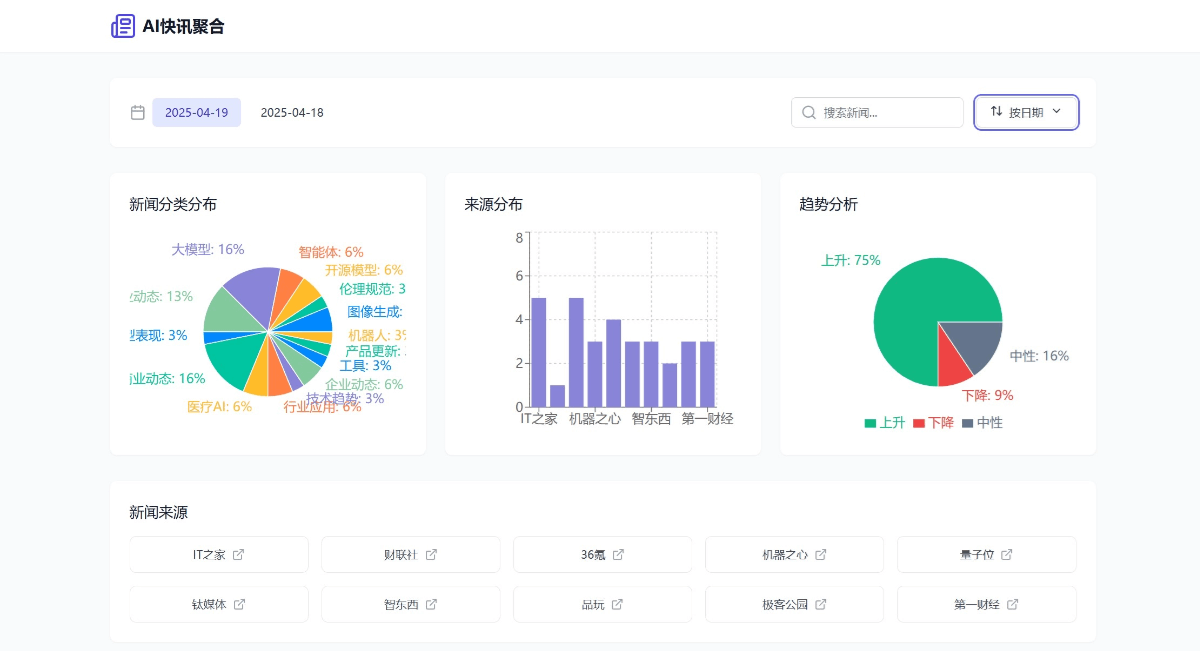This screenshot has height=651, width=1200.
Task: Click the 机器之心 axis label on bar chart
Action: [595, 419]
